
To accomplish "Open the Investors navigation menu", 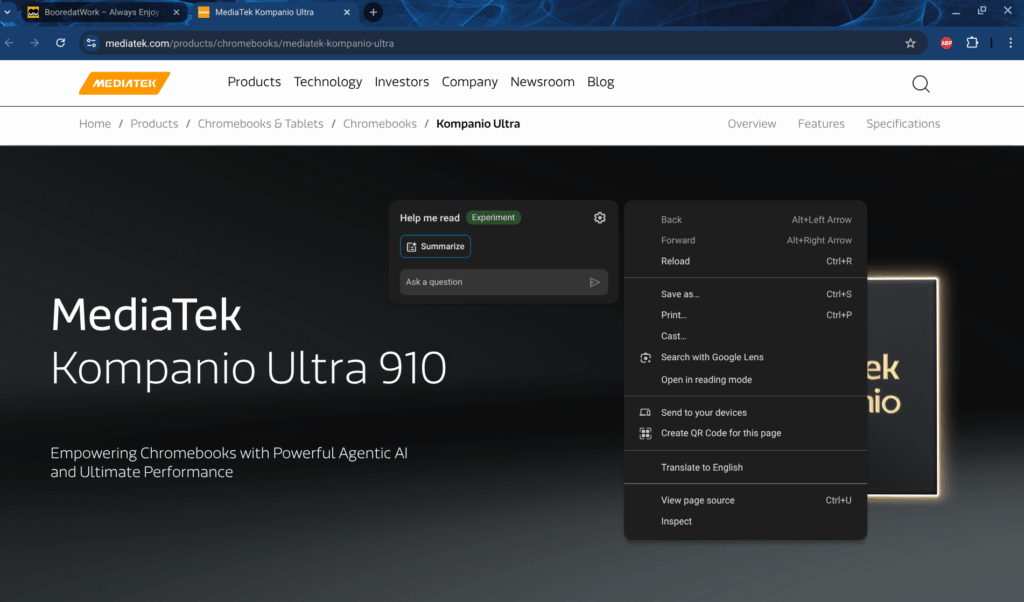I will (x=402, y=82).
